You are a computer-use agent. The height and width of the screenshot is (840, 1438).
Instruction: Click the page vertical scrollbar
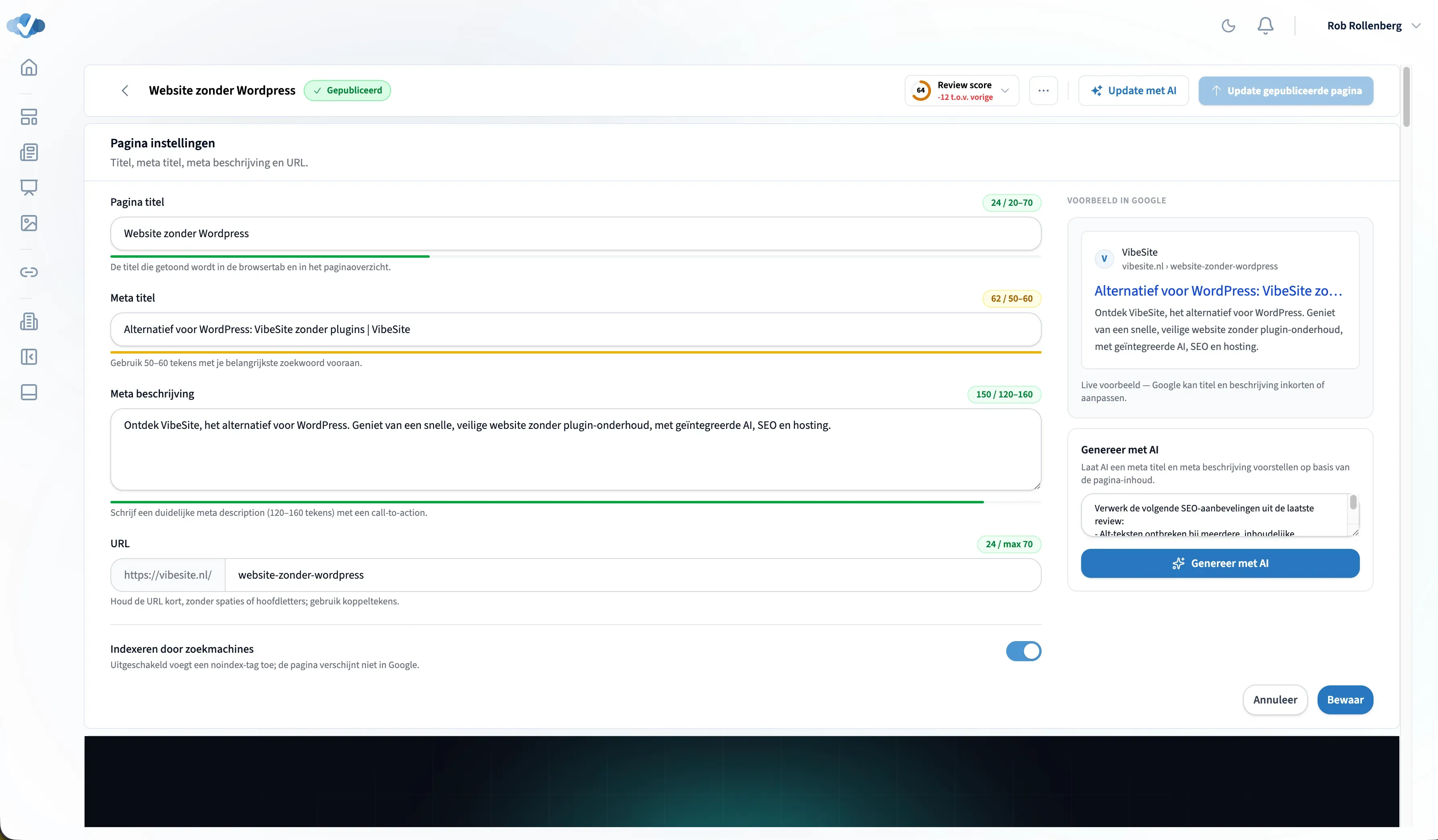tap(1407, 97)
